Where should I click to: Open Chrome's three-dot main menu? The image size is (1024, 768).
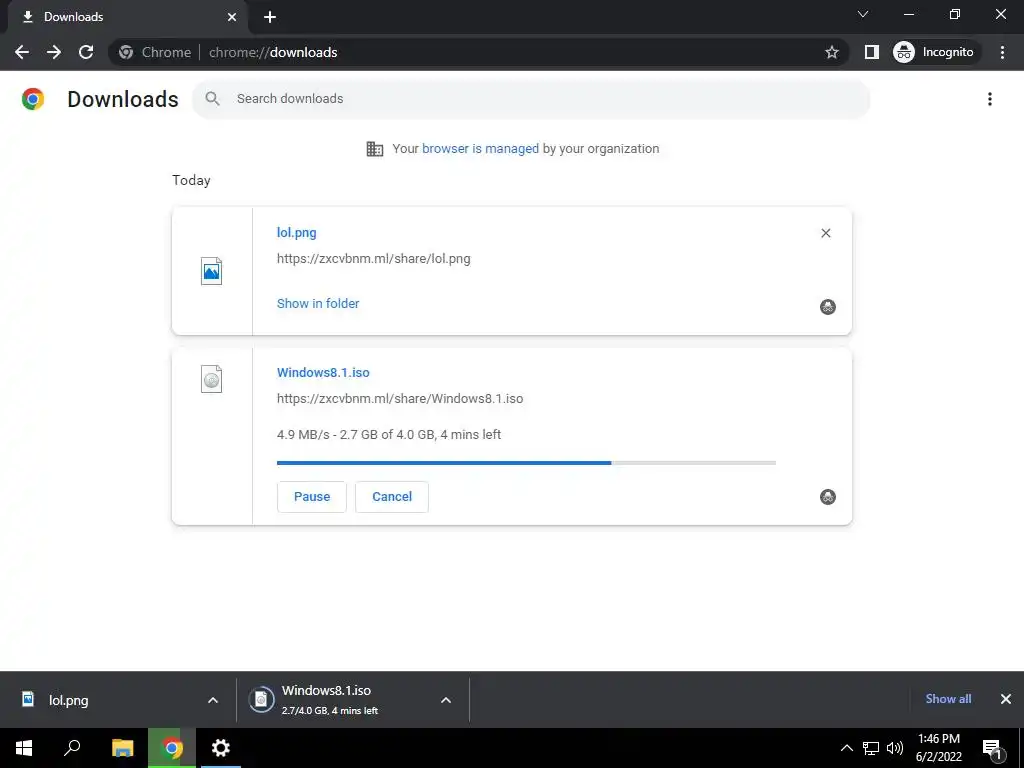pos(1002,52)
